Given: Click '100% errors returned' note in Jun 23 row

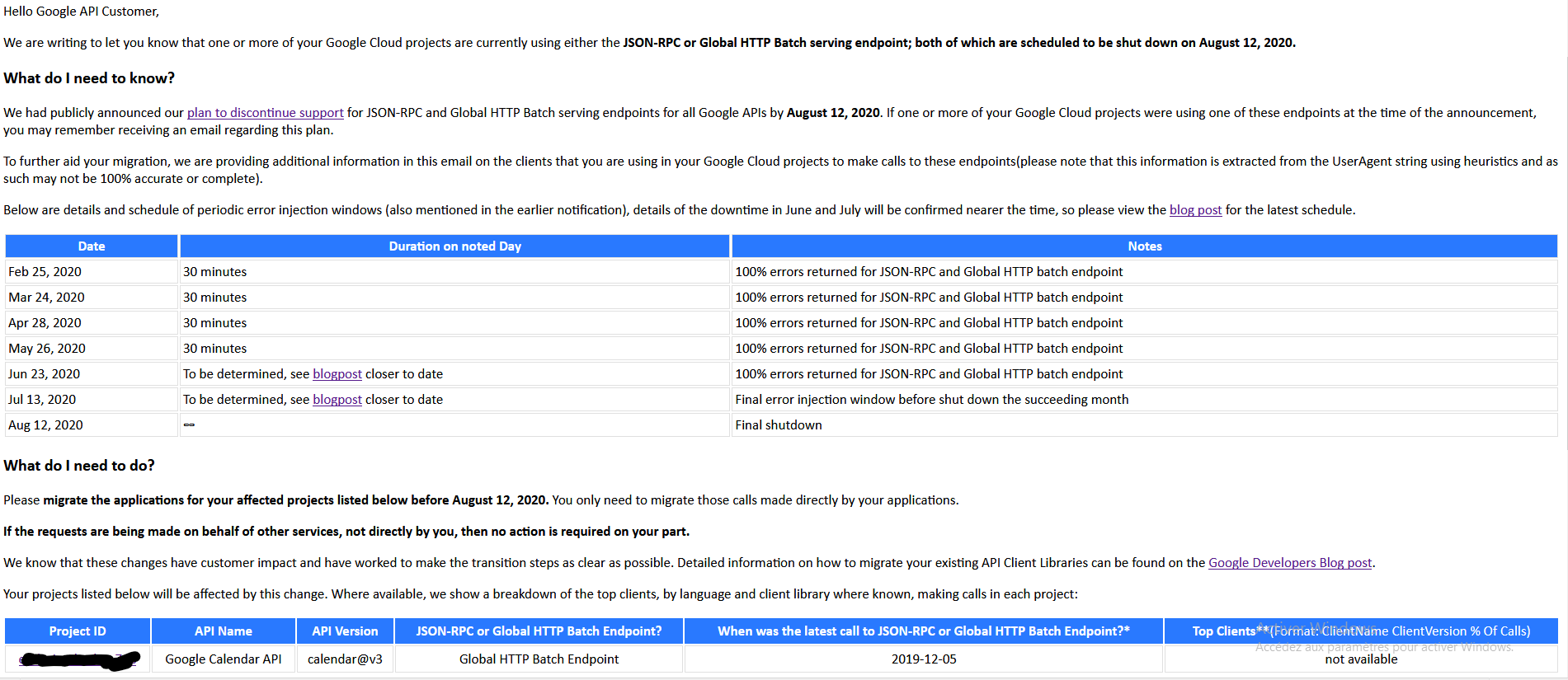Looking at the screenshot, I should tap(1145, 374).
